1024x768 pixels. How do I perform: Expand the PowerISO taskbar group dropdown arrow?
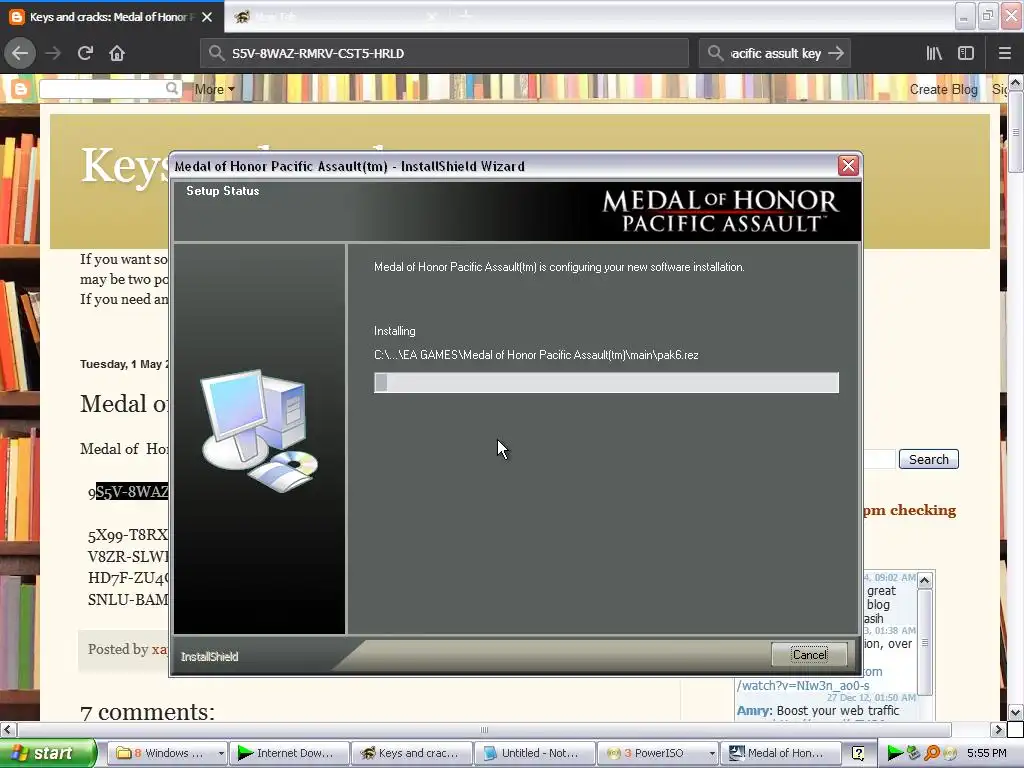pyautogui.click(x=712, y=753)
